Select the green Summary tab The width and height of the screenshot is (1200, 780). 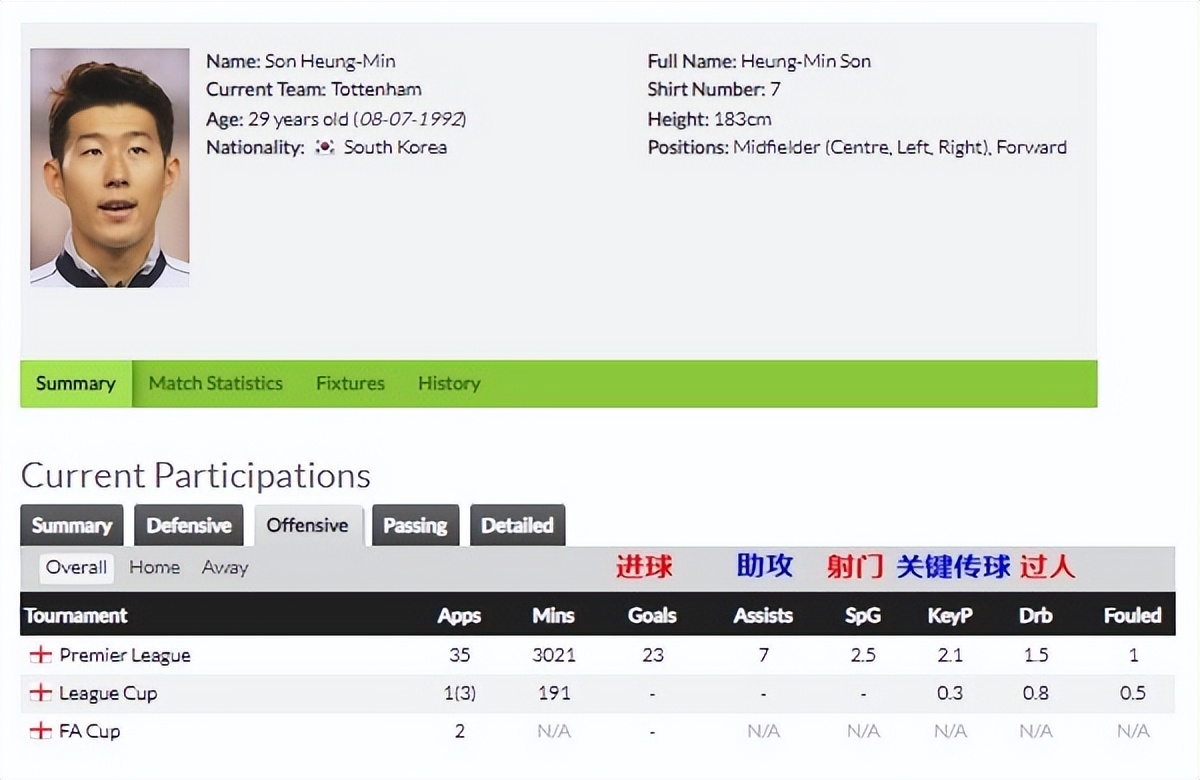[76, 383]
